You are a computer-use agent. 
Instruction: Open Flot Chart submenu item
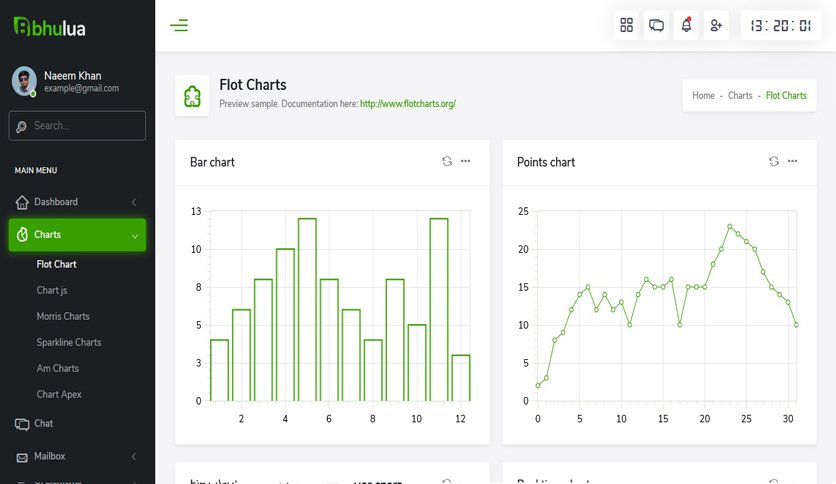57,264
